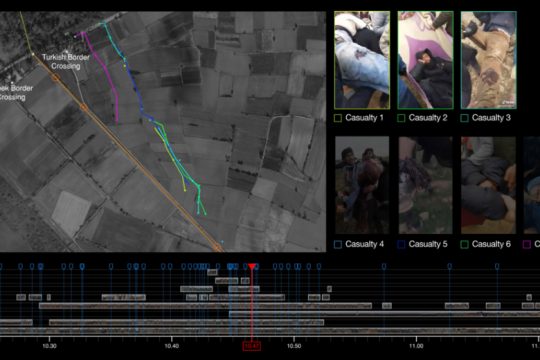Toggle the Casualty 5 checkbox
The image size is (540, 360).
pos(401,244)
